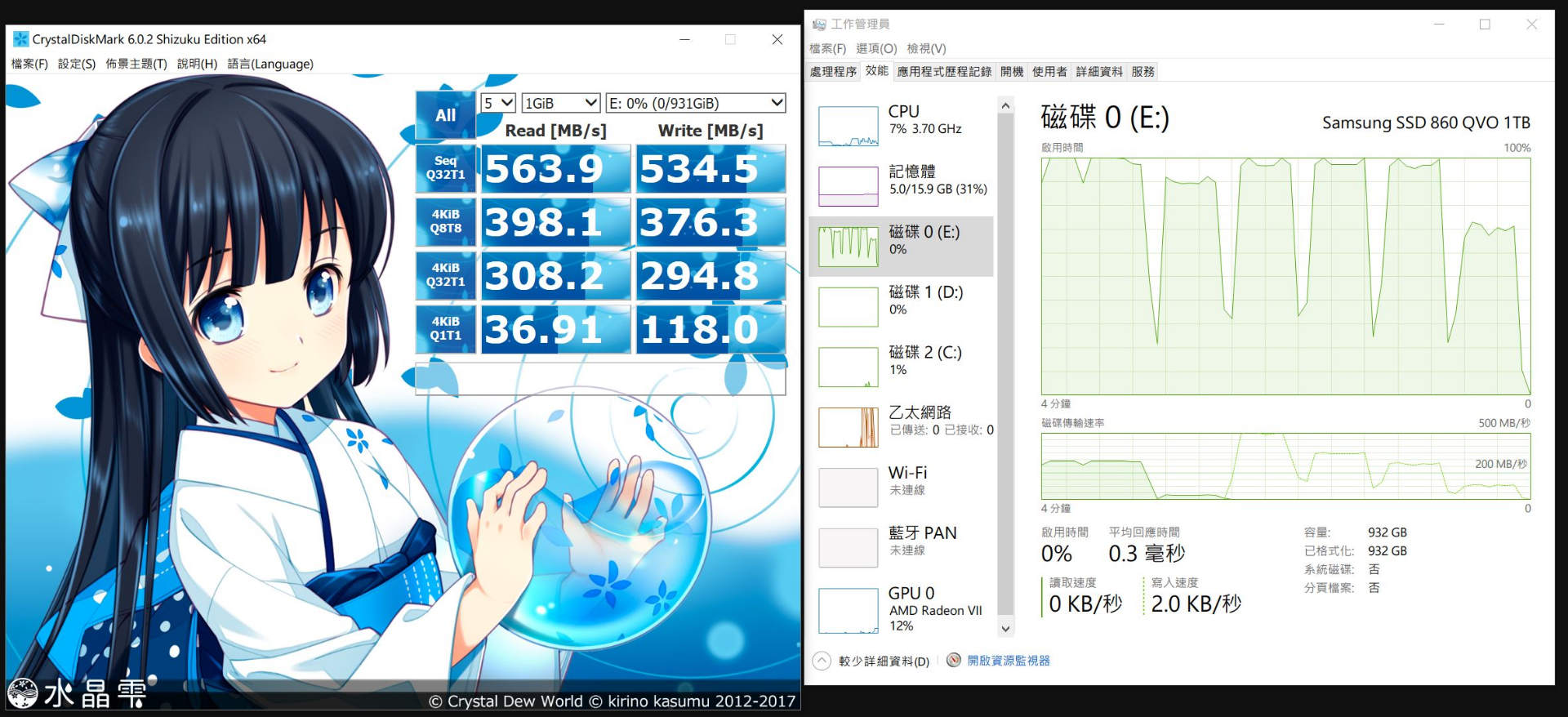1568x717 pixels.
Task: Run the 4KiB Q8T8 test
Action: pos(445,221)
